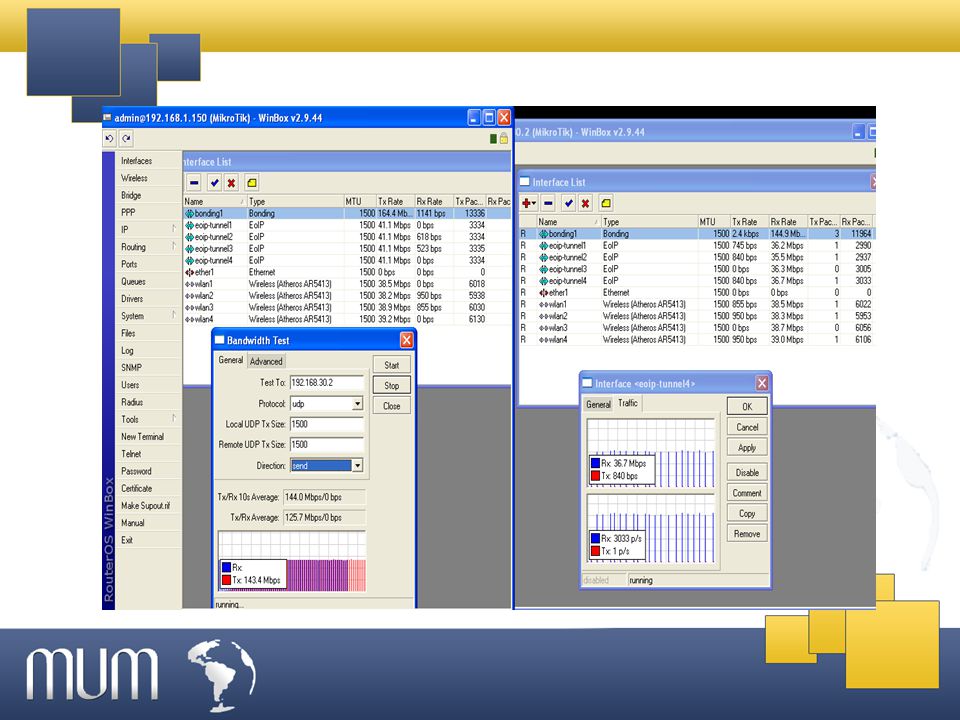Click Stop in Bandwidth Test
The height and width of the screenshot is (720, 960).
(392, 385)
